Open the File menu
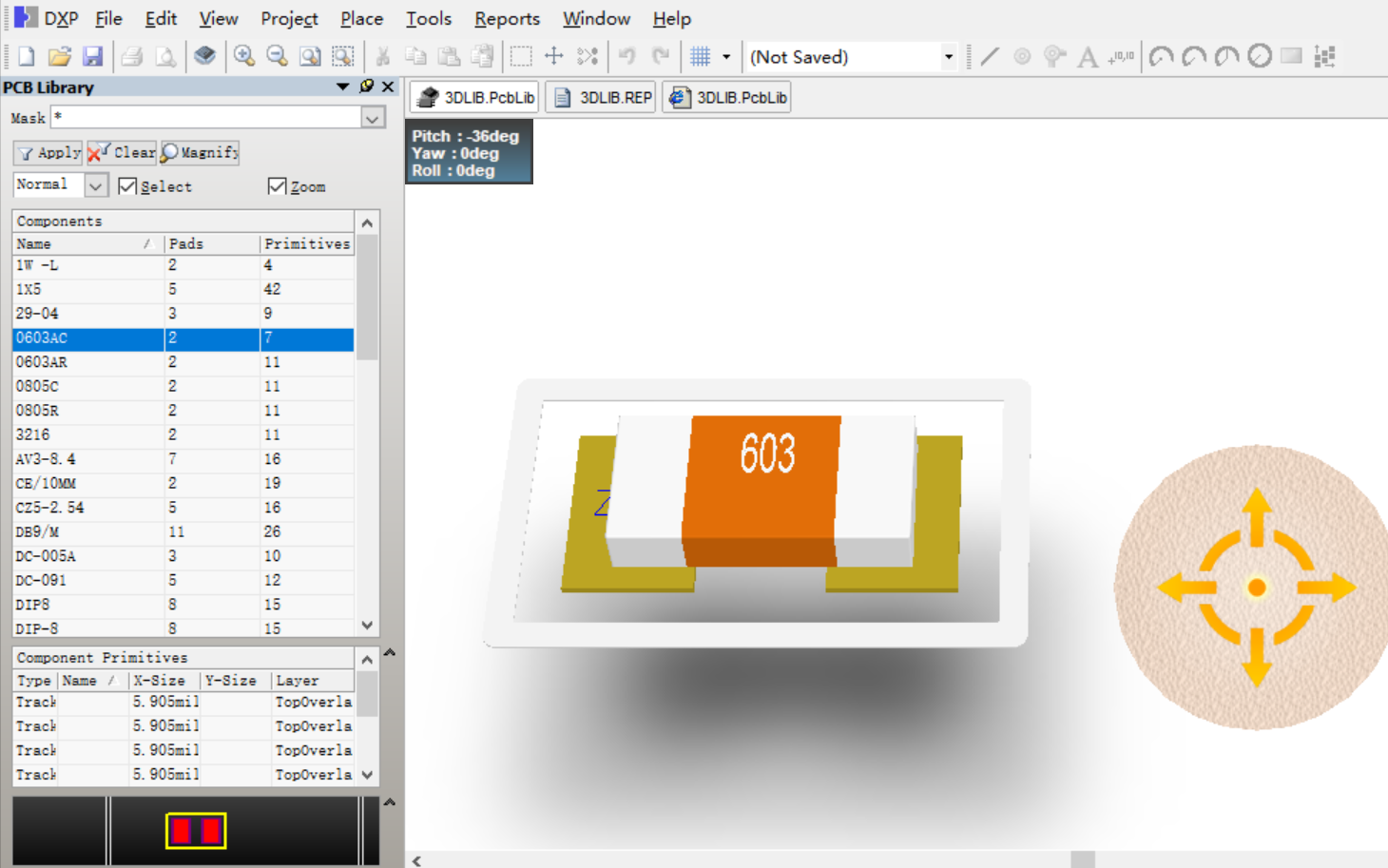The width and height of the screenshot is (1388, 868). (x=108, y=18)
